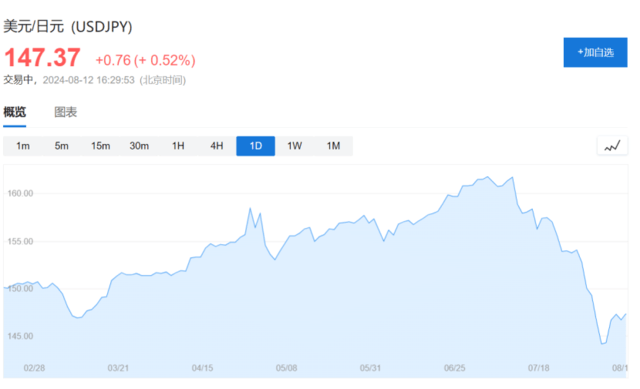The height and width of the screenshot is (389, 640).
Task: Select the 30m interval
Action: click(139, 146)
